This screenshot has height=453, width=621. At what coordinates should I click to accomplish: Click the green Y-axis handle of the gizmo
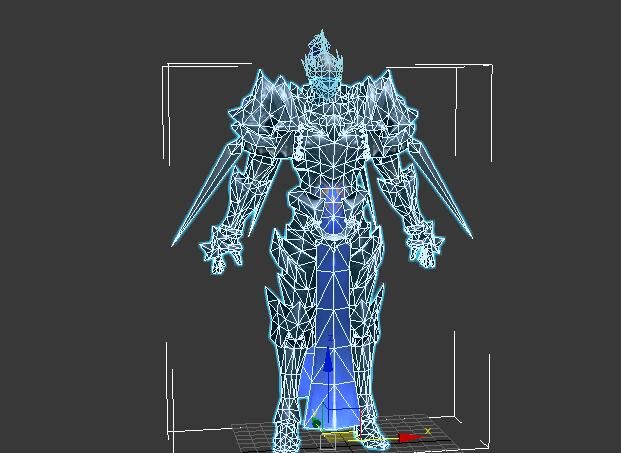pyautogui.click(x=317, y=423)
